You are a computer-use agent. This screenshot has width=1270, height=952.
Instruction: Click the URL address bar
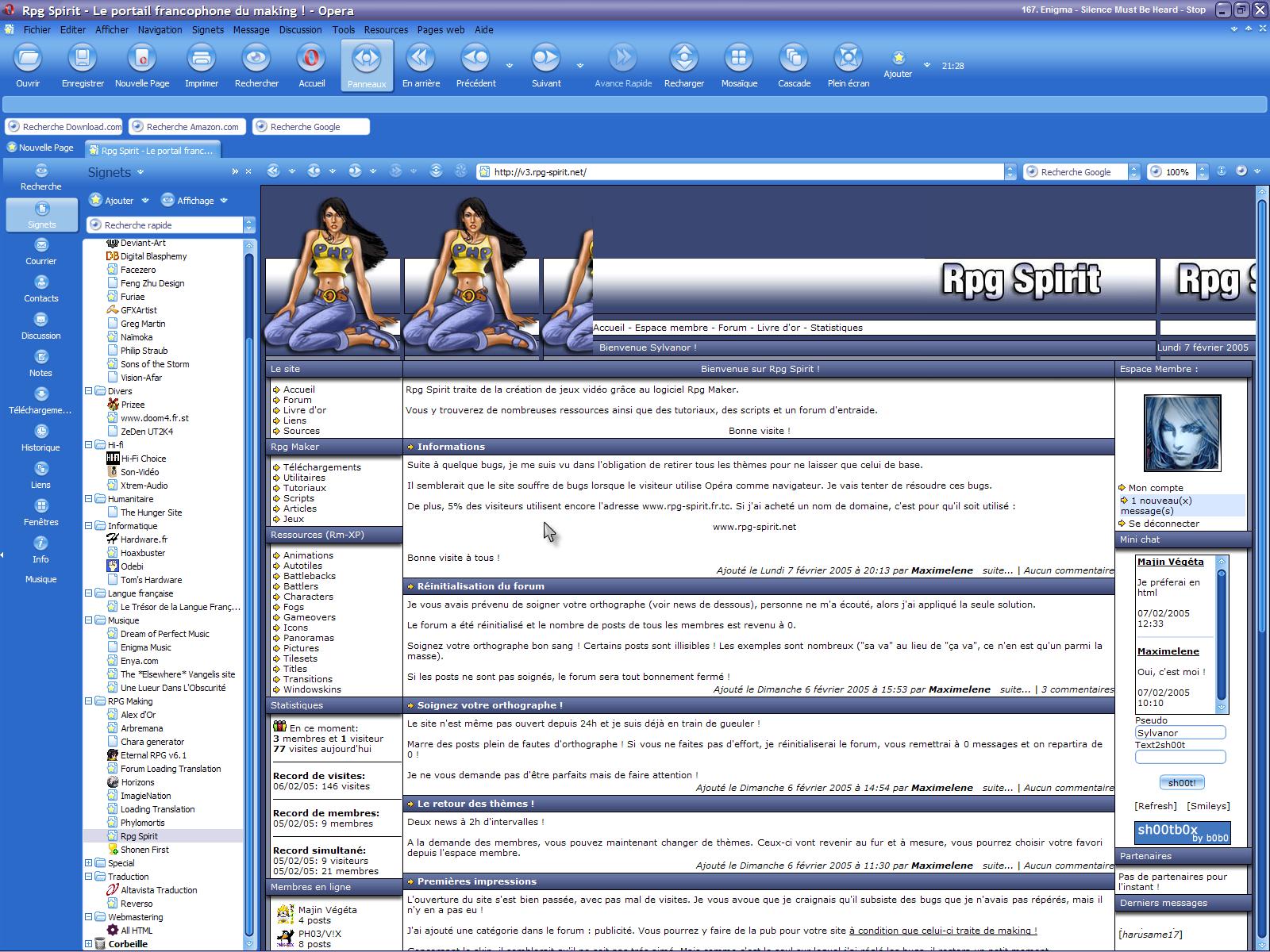pos(740,171)
